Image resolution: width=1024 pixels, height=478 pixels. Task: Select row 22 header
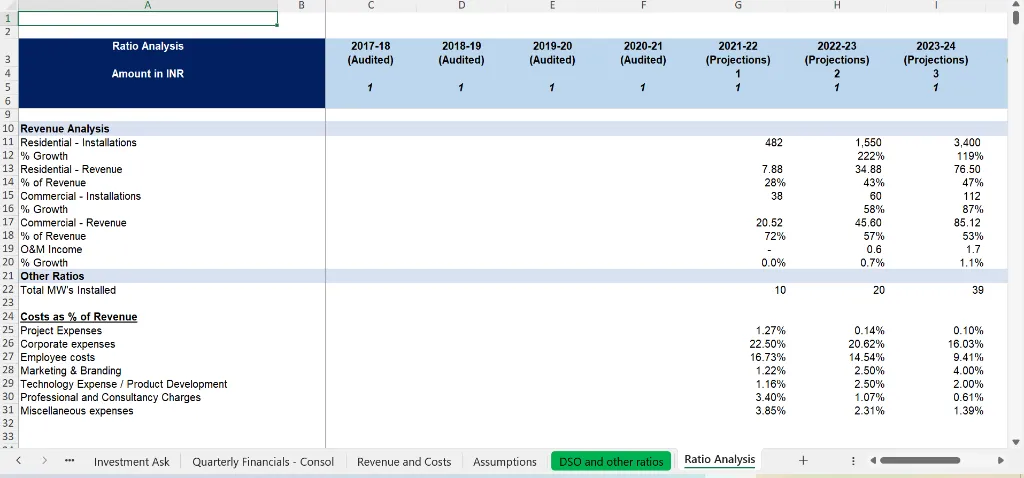(x=8, y=290)
